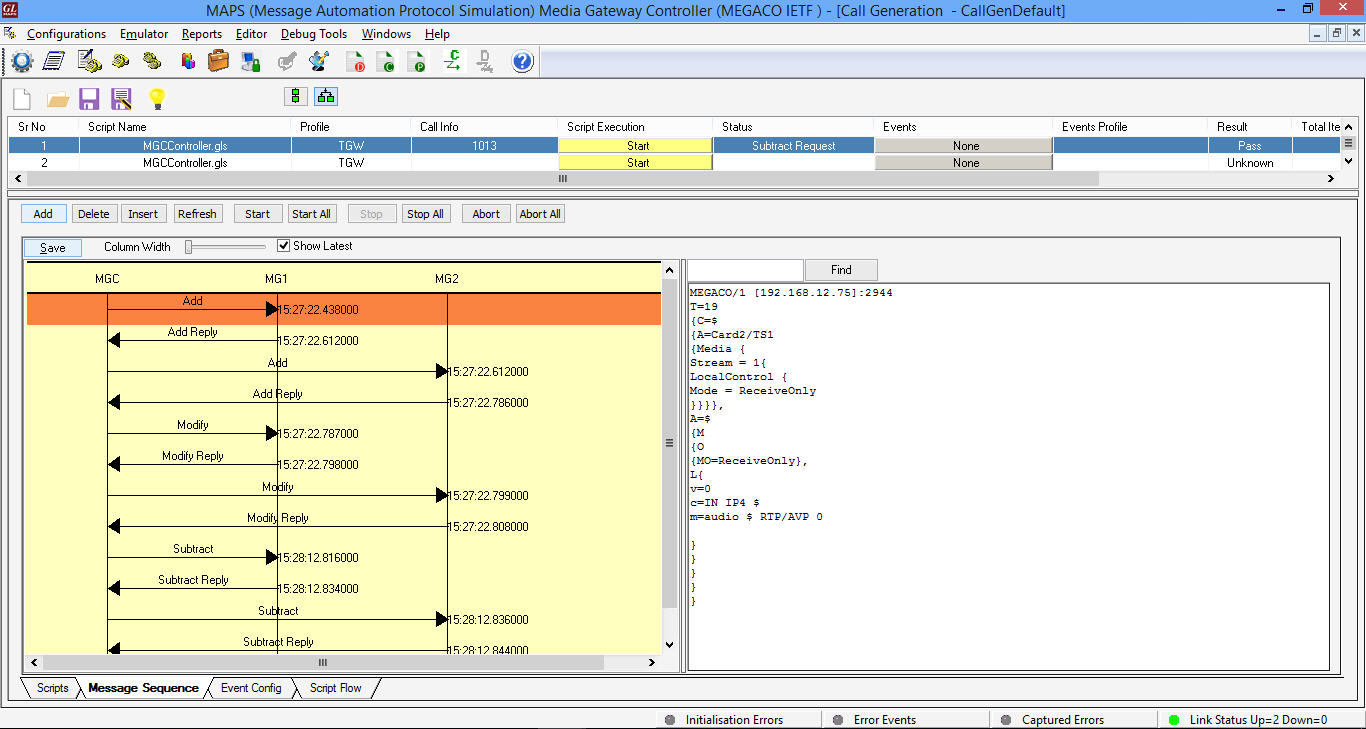Click the Start All button

[311, 214]
